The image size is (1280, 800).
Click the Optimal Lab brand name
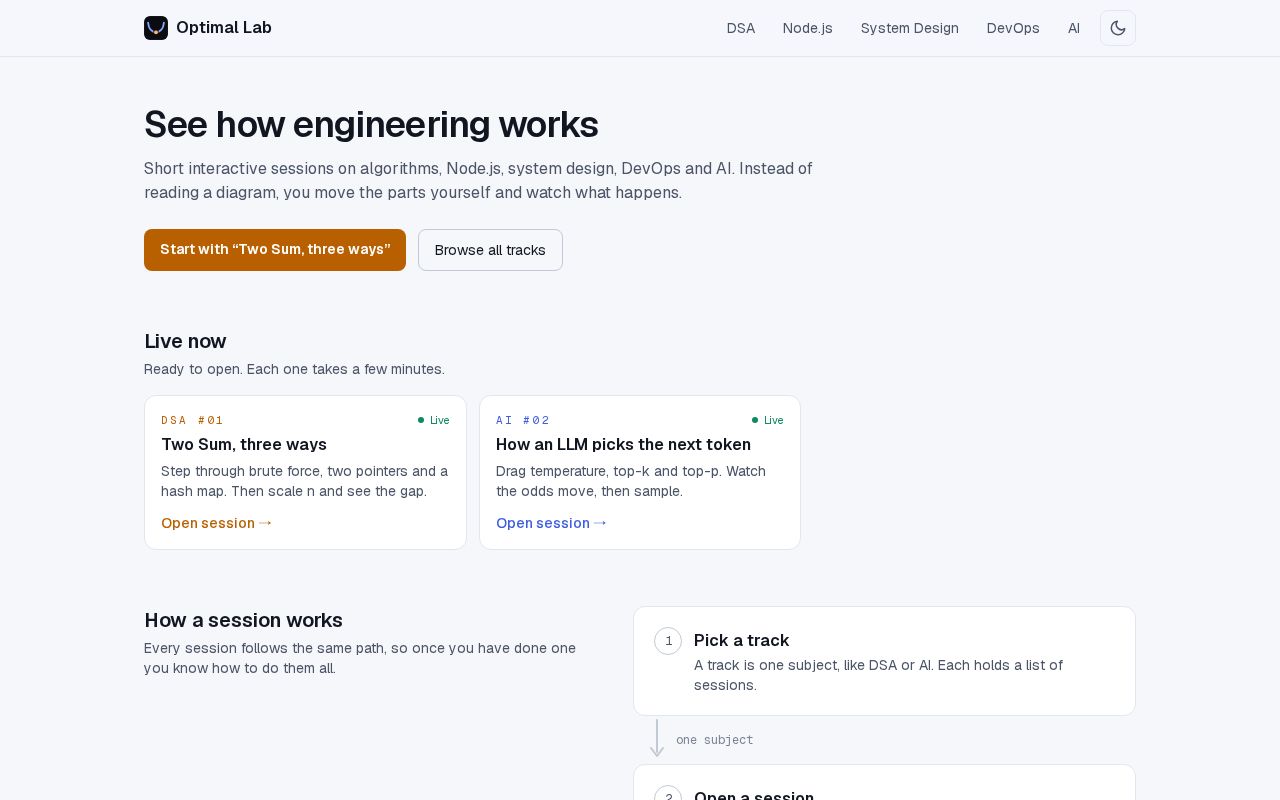pos(224,28)
